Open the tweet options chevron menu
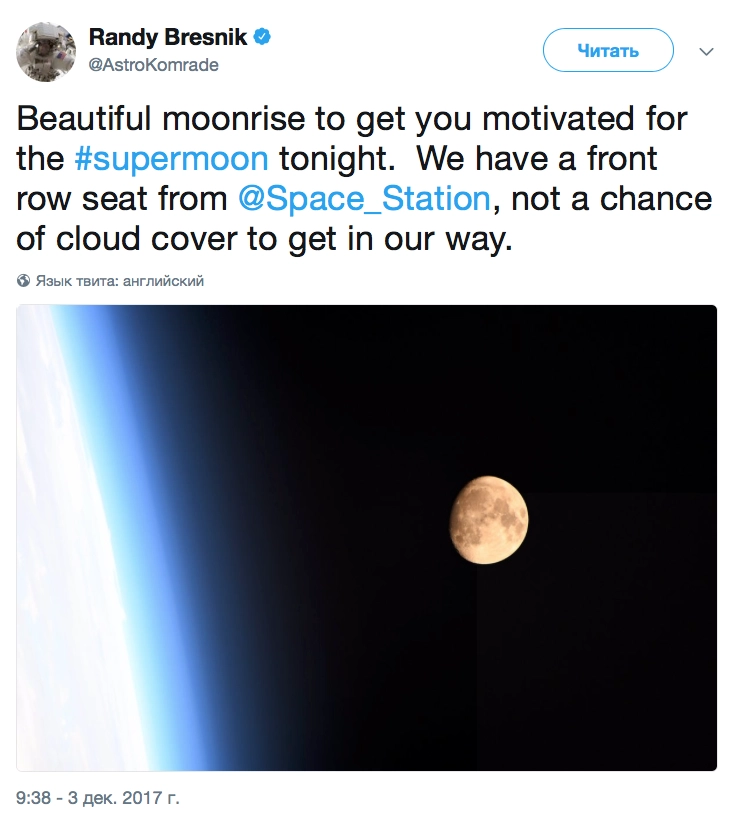Viewport: 741px width, 820px height. click(705, 51)
